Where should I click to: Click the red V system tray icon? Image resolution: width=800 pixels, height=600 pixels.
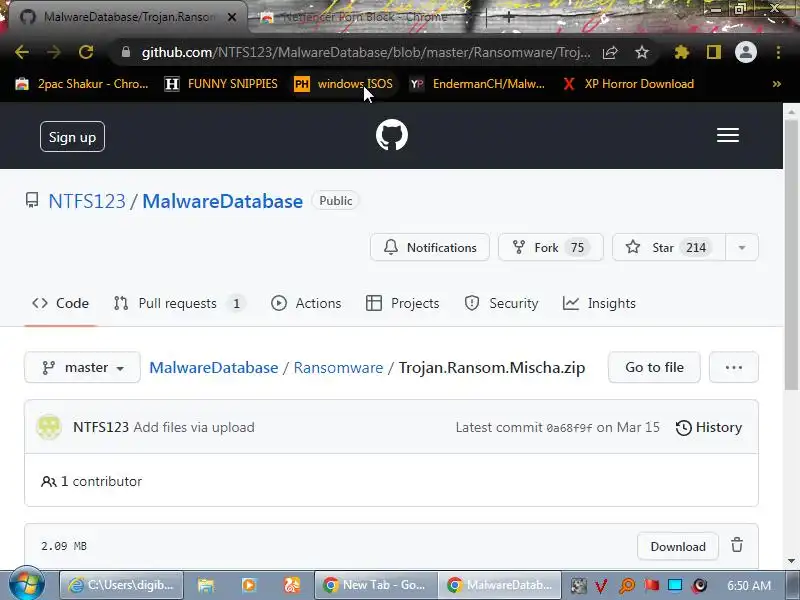click(602, 585)
